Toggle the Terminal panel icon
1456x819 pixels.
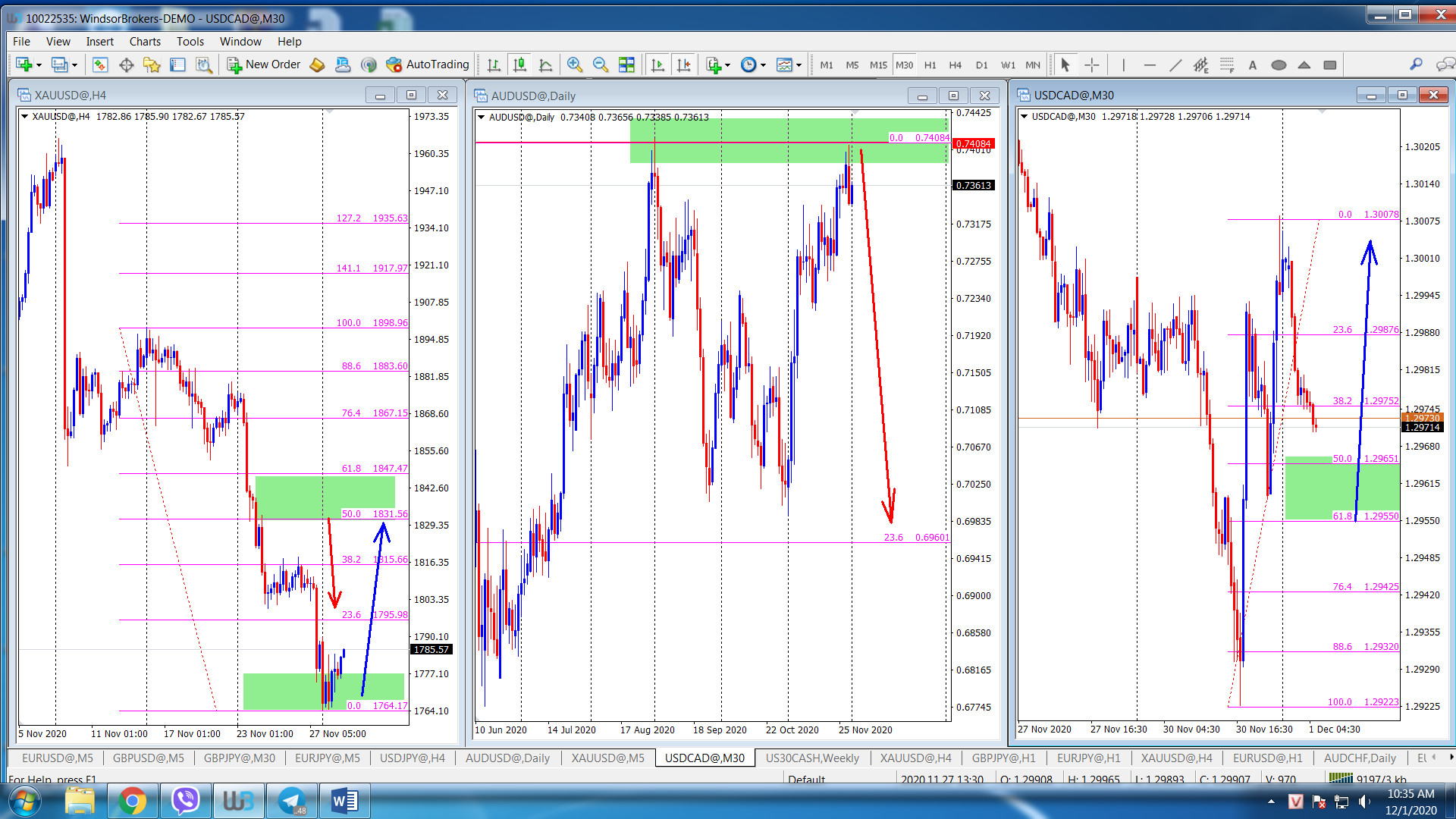click(177, 65)
